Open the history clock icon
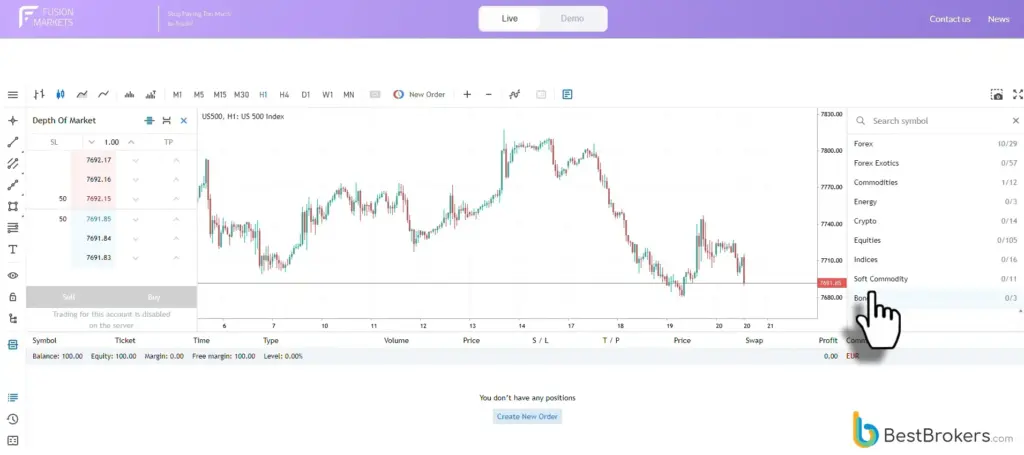Viewport: 1024px width, 455px height. click(x=12, y=419)
